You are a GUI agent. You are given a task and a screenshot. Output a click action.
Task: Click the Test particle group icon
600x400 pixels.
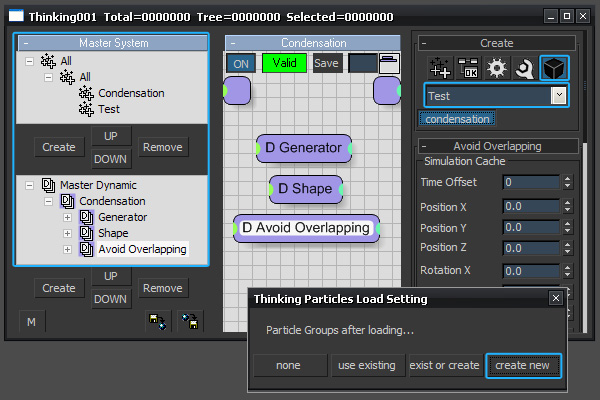[86, 109]
